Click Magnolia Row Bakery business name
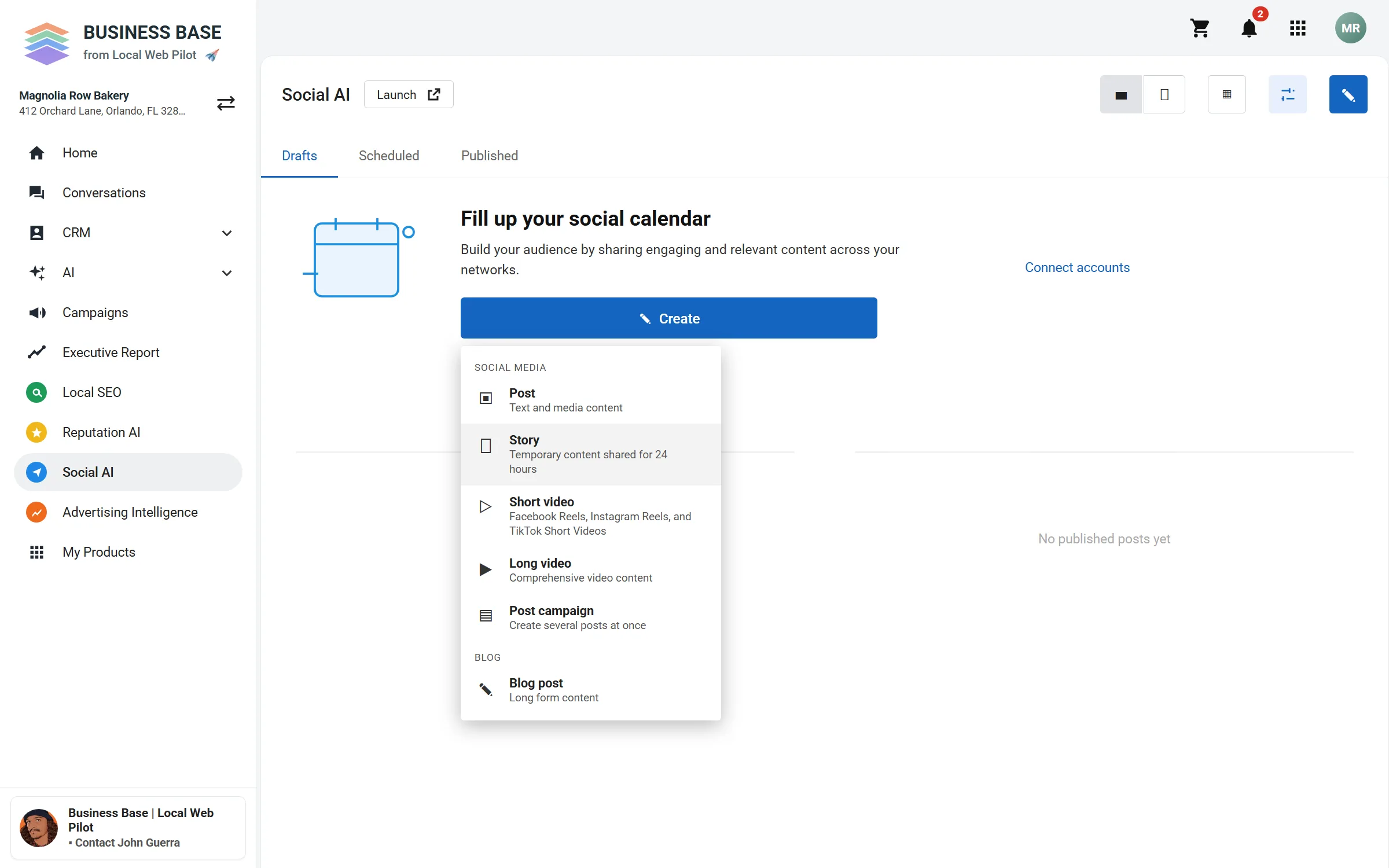The width and height of the screenshot is (1389, 868). [74, 95]
